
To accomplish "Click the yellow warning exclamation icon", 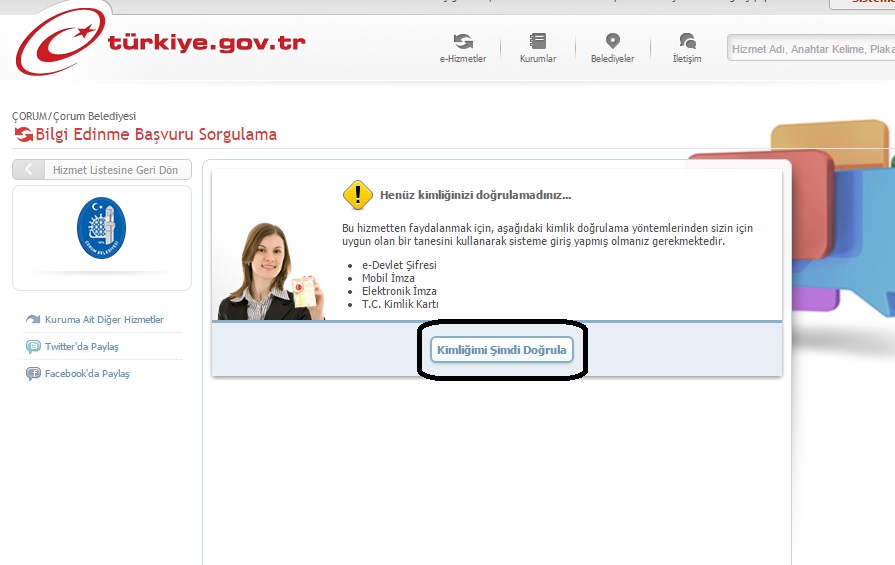I will click(x=357, y=194).
